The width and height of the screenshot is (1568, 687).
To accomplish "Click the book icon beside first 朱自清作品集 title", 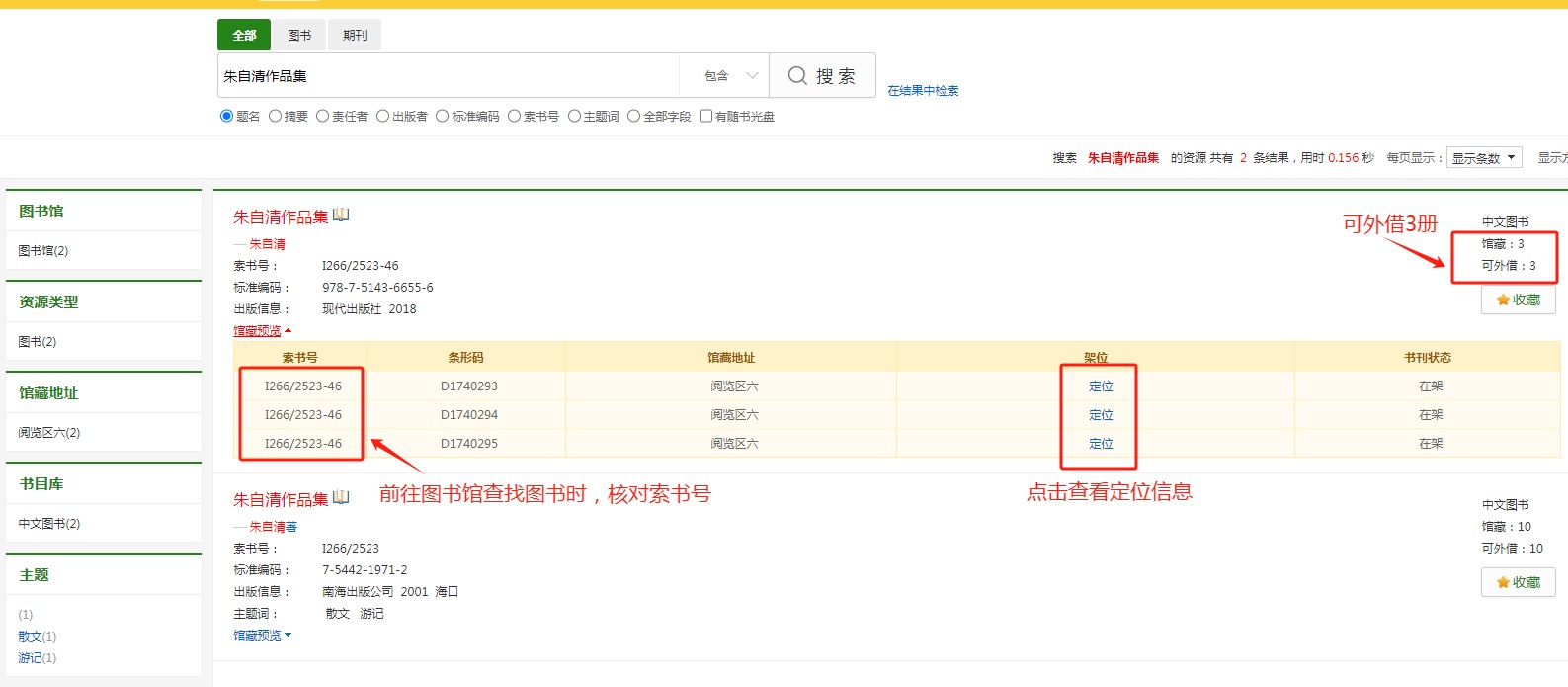I will tap(341, 215).
